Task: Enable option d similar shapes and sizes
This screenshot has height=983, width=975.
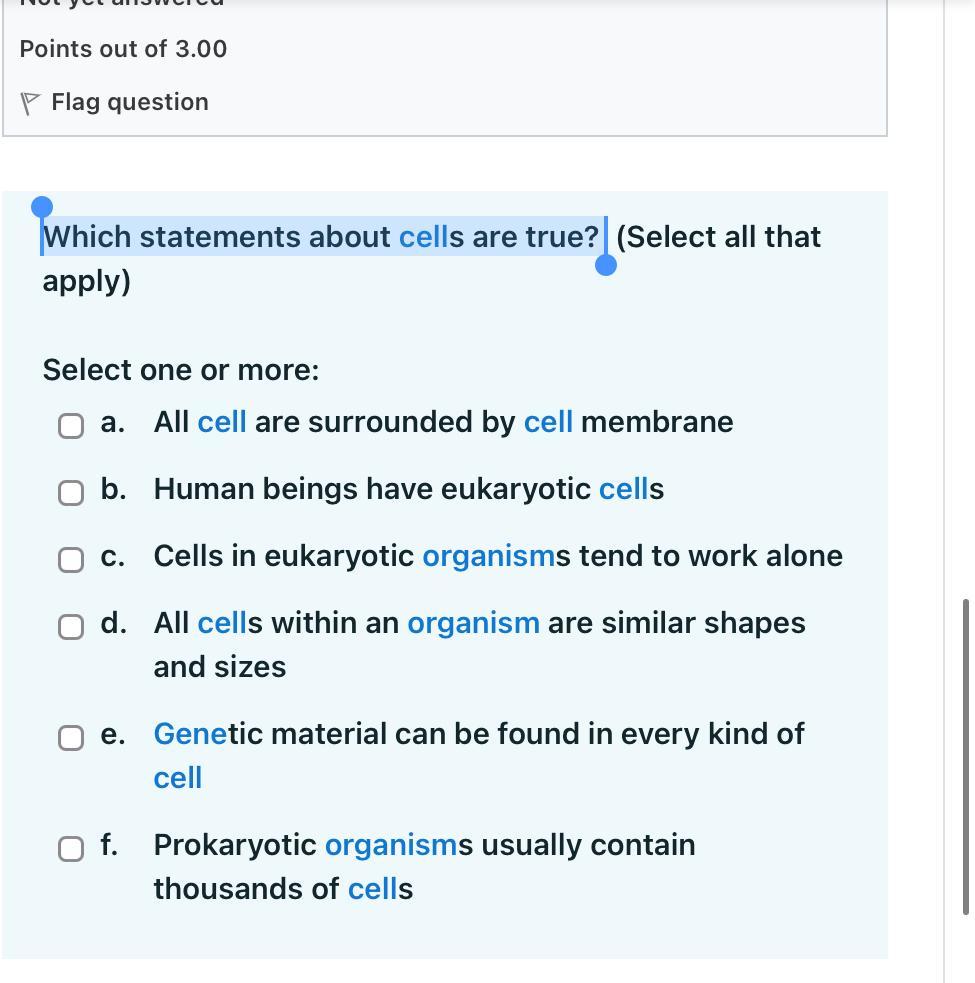Action: 71,627
